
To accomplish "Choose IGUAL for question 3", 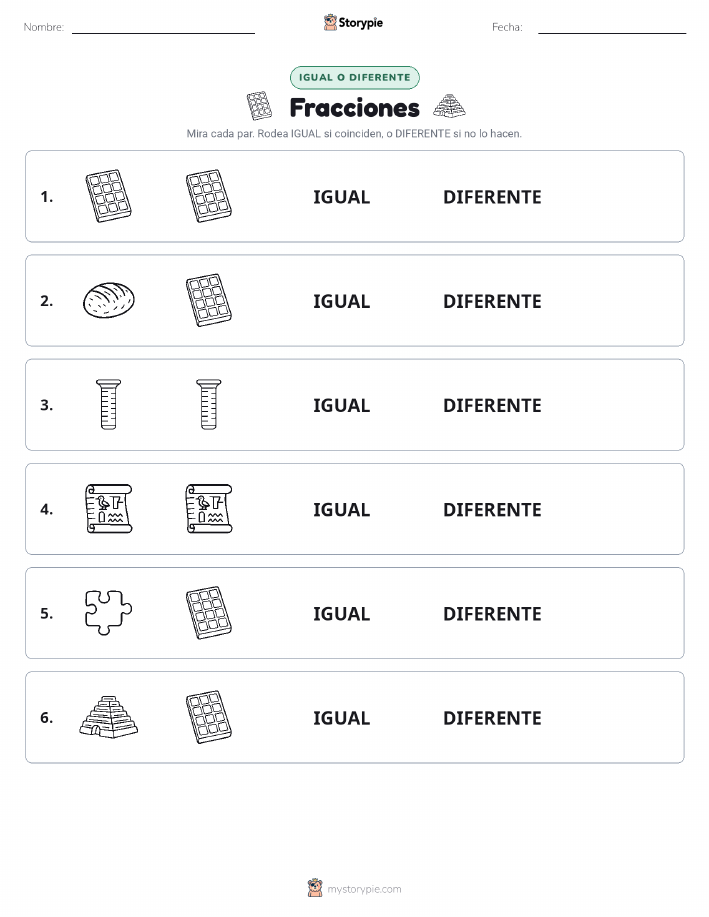I will pos(342,405).
